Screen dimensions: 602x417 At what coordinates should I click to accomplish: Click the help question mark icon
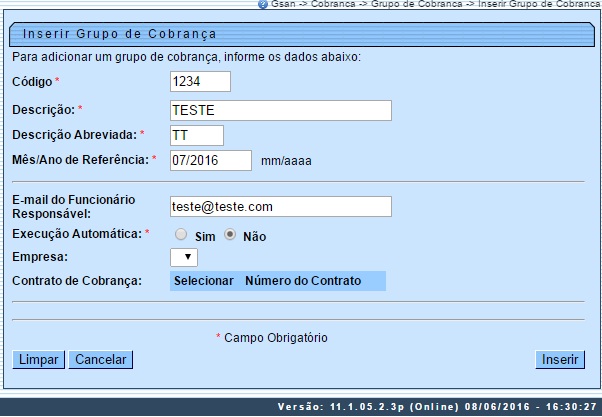click(x=263, y=4)
